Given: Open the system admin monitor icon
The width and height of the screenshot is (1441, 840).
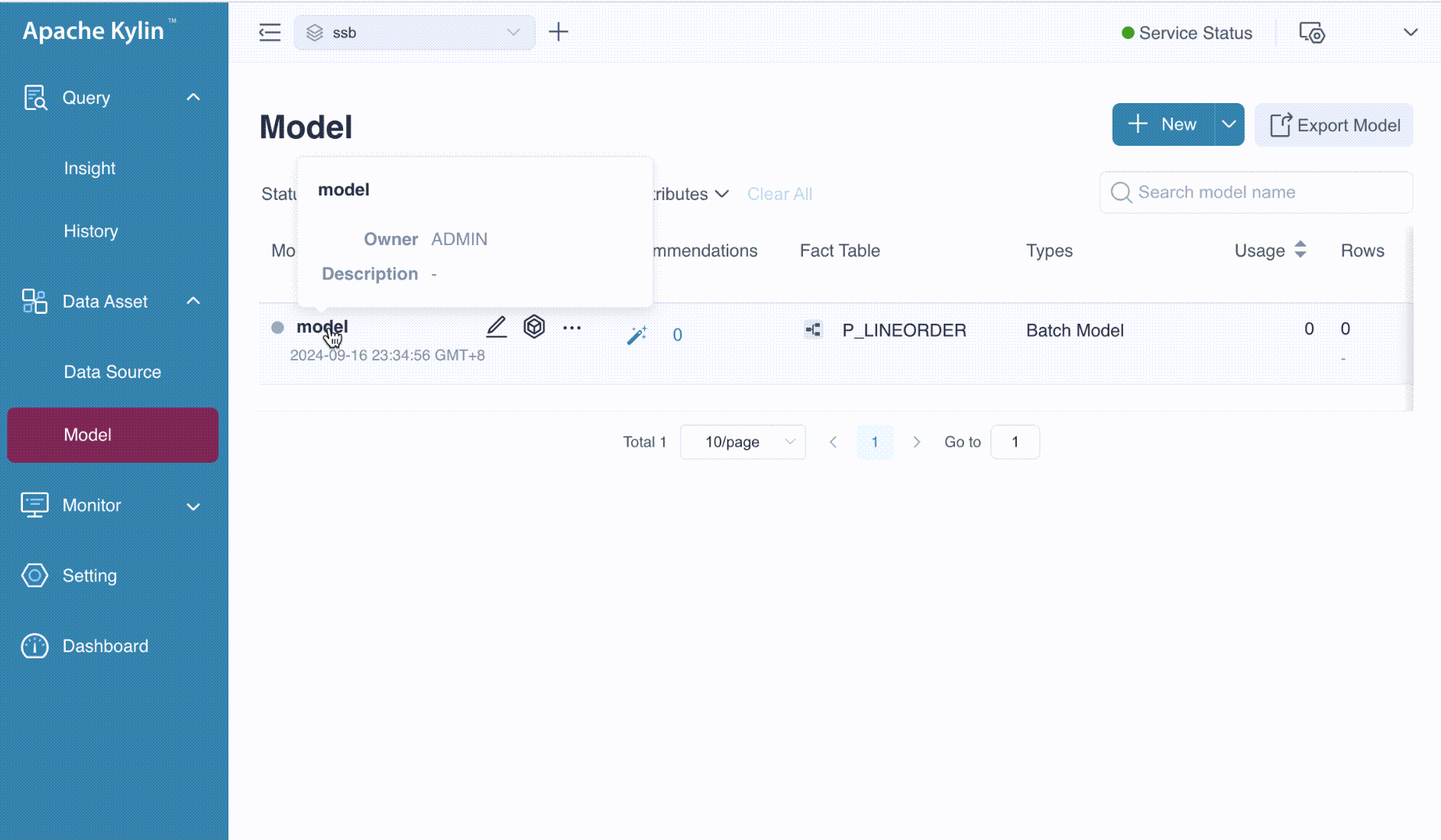Looking at the screenshot, I should coord(1312,33).
